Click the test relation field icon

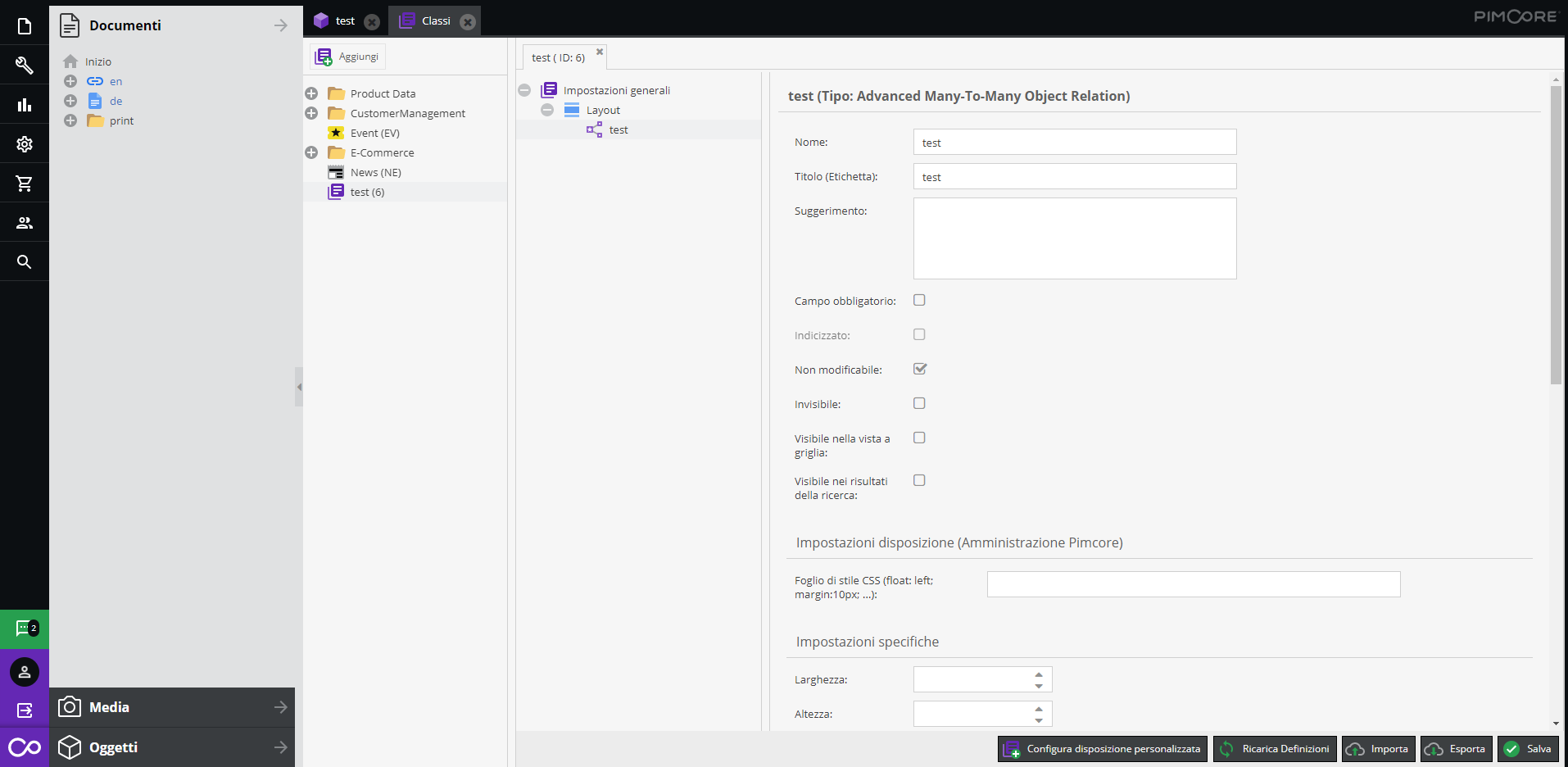coord(595,129)
